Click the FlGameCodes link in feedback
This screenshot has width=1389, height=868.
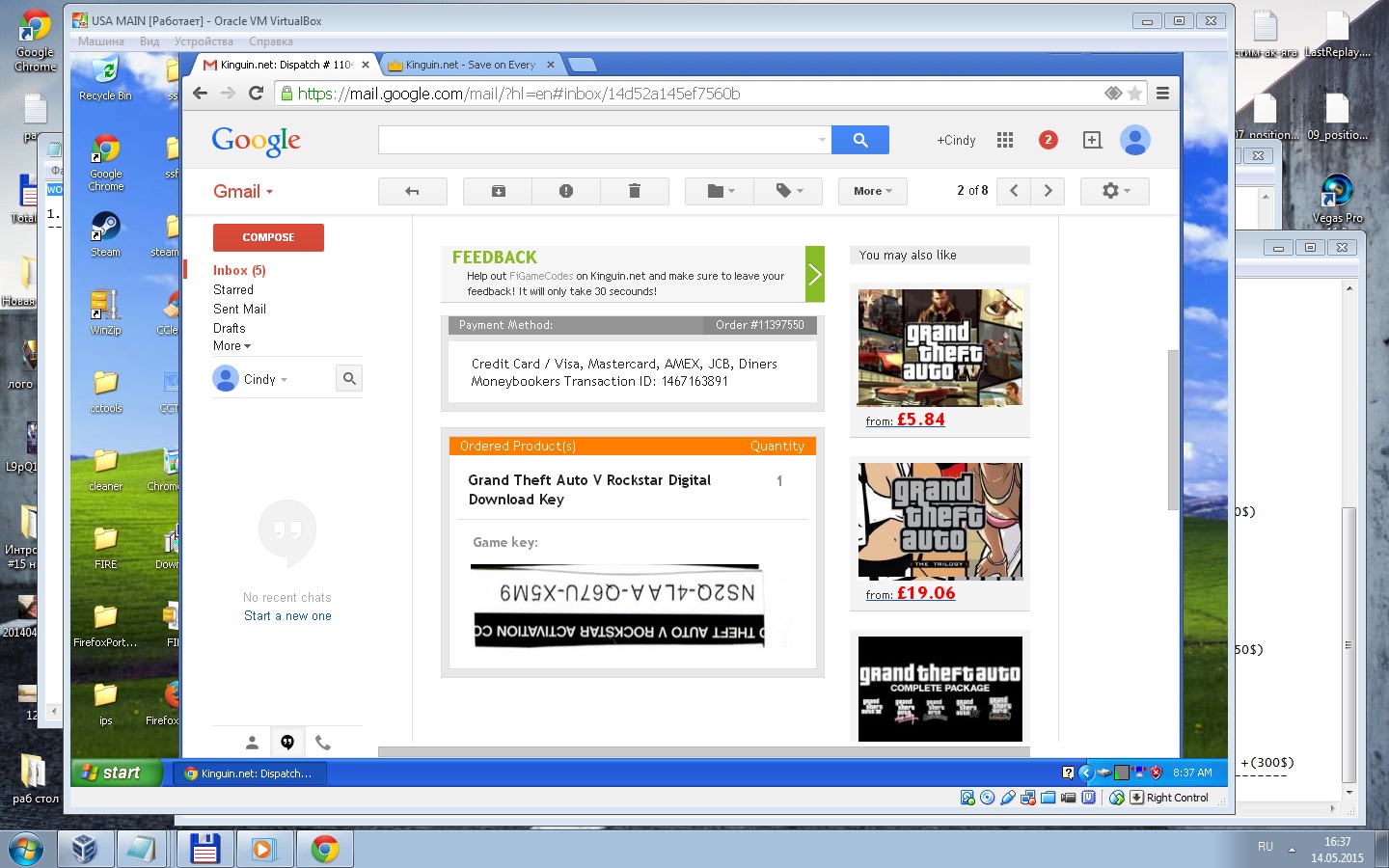click(541, 276)
